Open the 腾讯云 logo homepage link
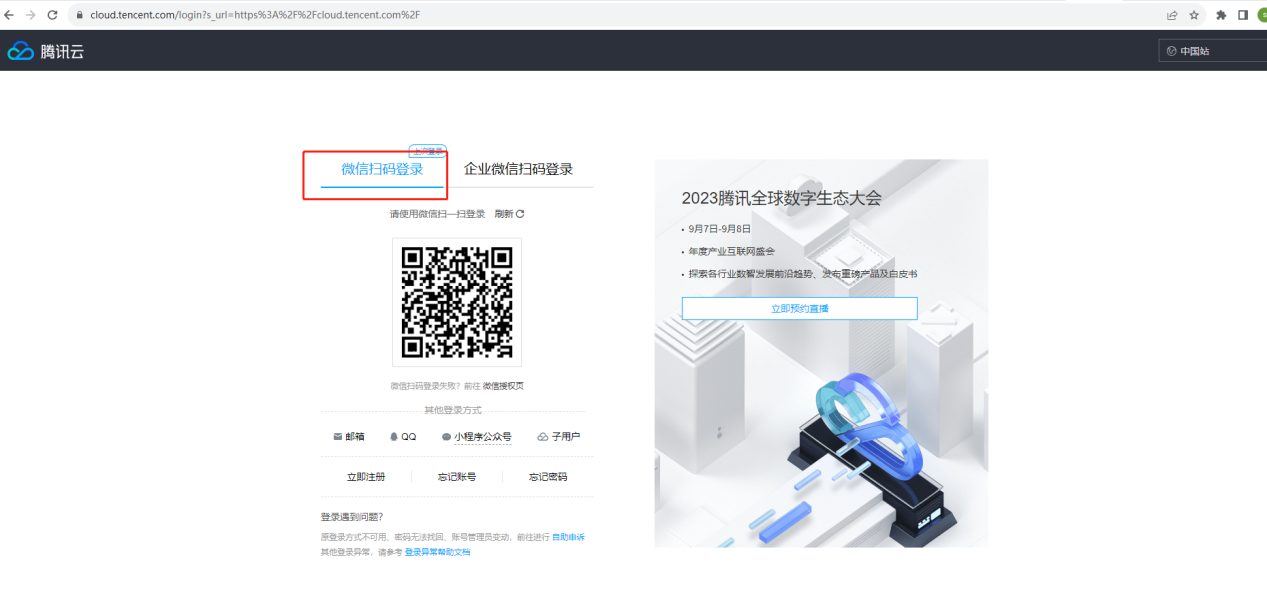The height and width of the screenshot is (615, 1267). point(46,51)
